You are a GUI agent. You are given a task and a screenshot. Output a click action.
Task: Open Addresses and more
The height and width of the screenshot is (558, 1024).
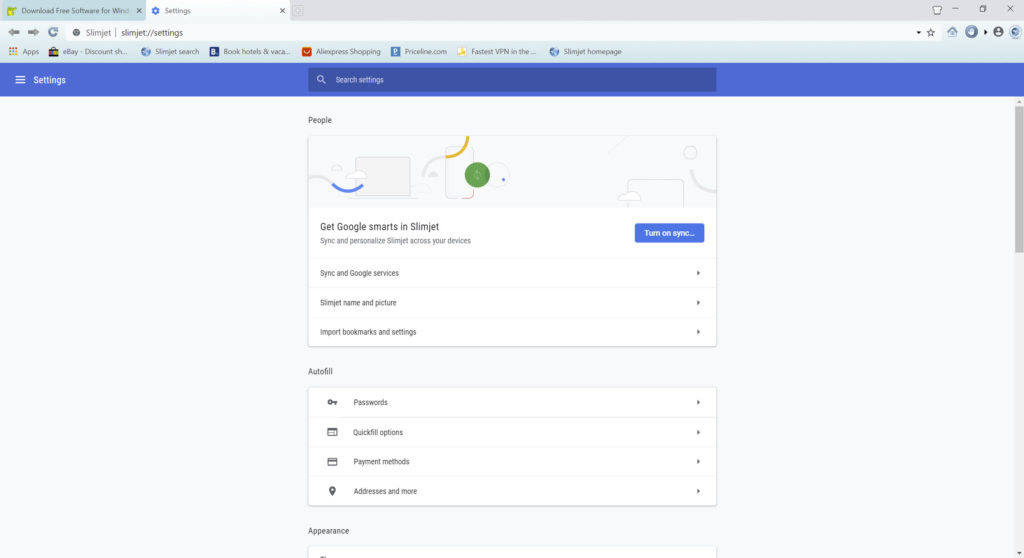point(512,491)
